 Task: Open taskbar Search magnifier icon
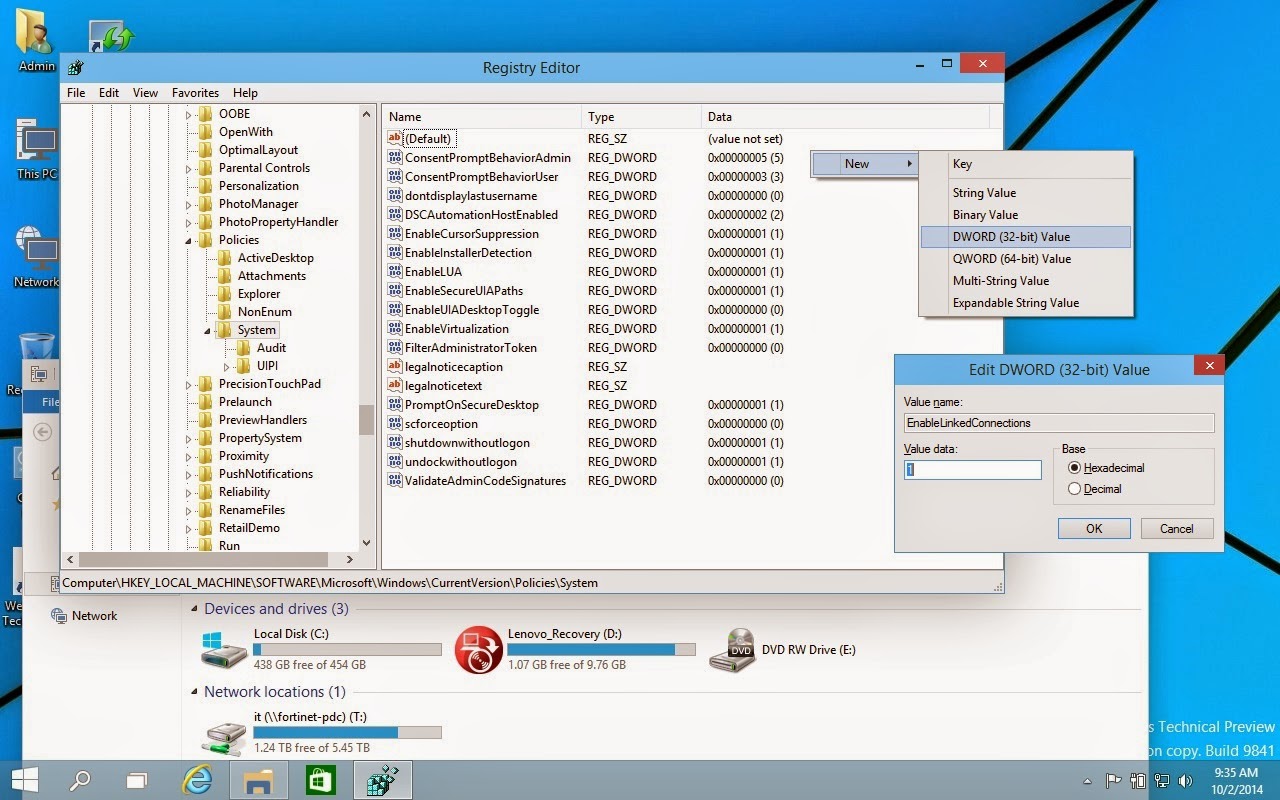tap(80, 780)
